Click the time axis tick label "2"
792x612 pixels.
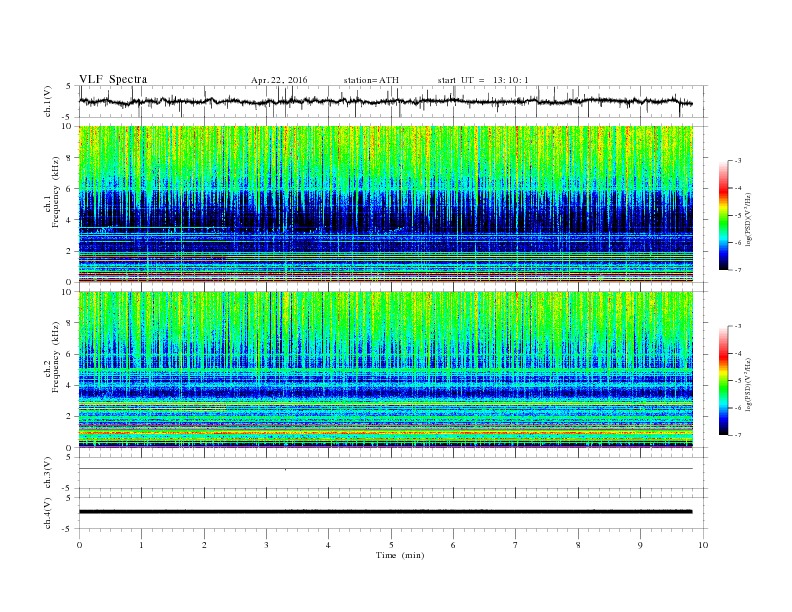[x=204, y=545]
